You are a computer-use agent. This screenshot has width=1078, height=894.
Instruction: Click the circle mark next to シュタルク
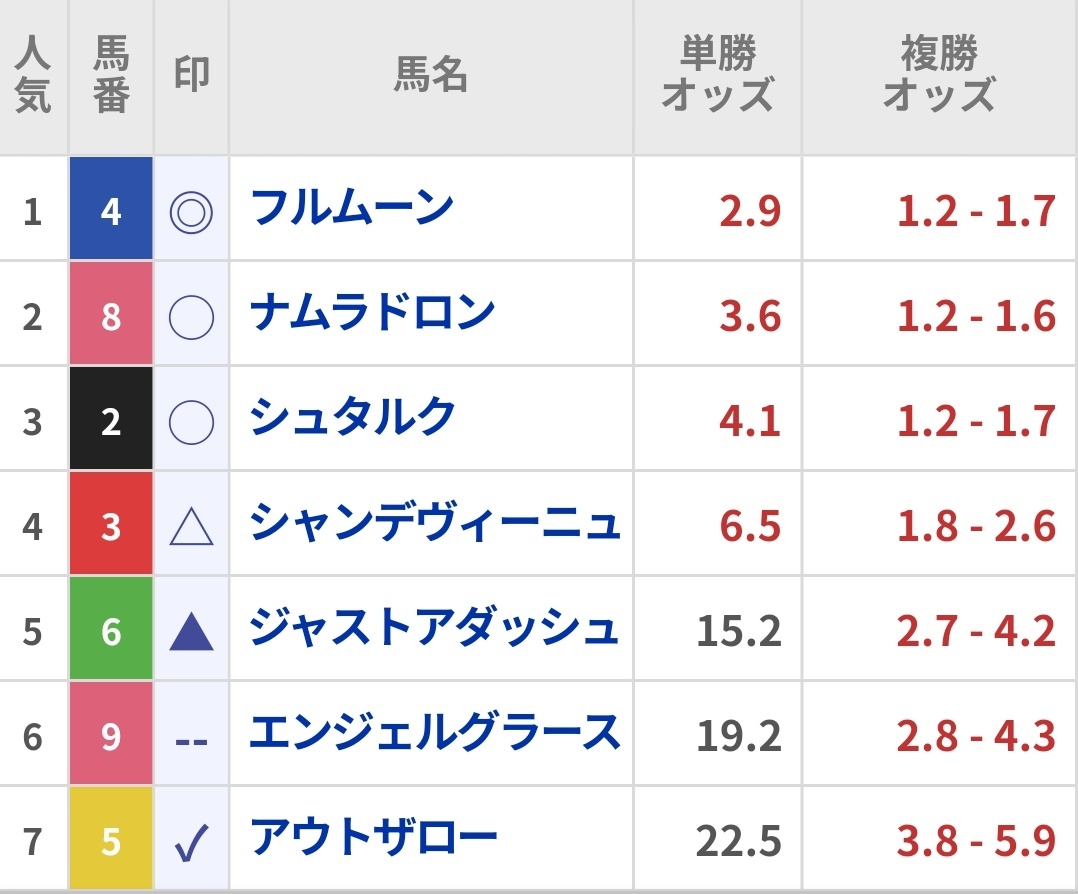coord(191,422)
